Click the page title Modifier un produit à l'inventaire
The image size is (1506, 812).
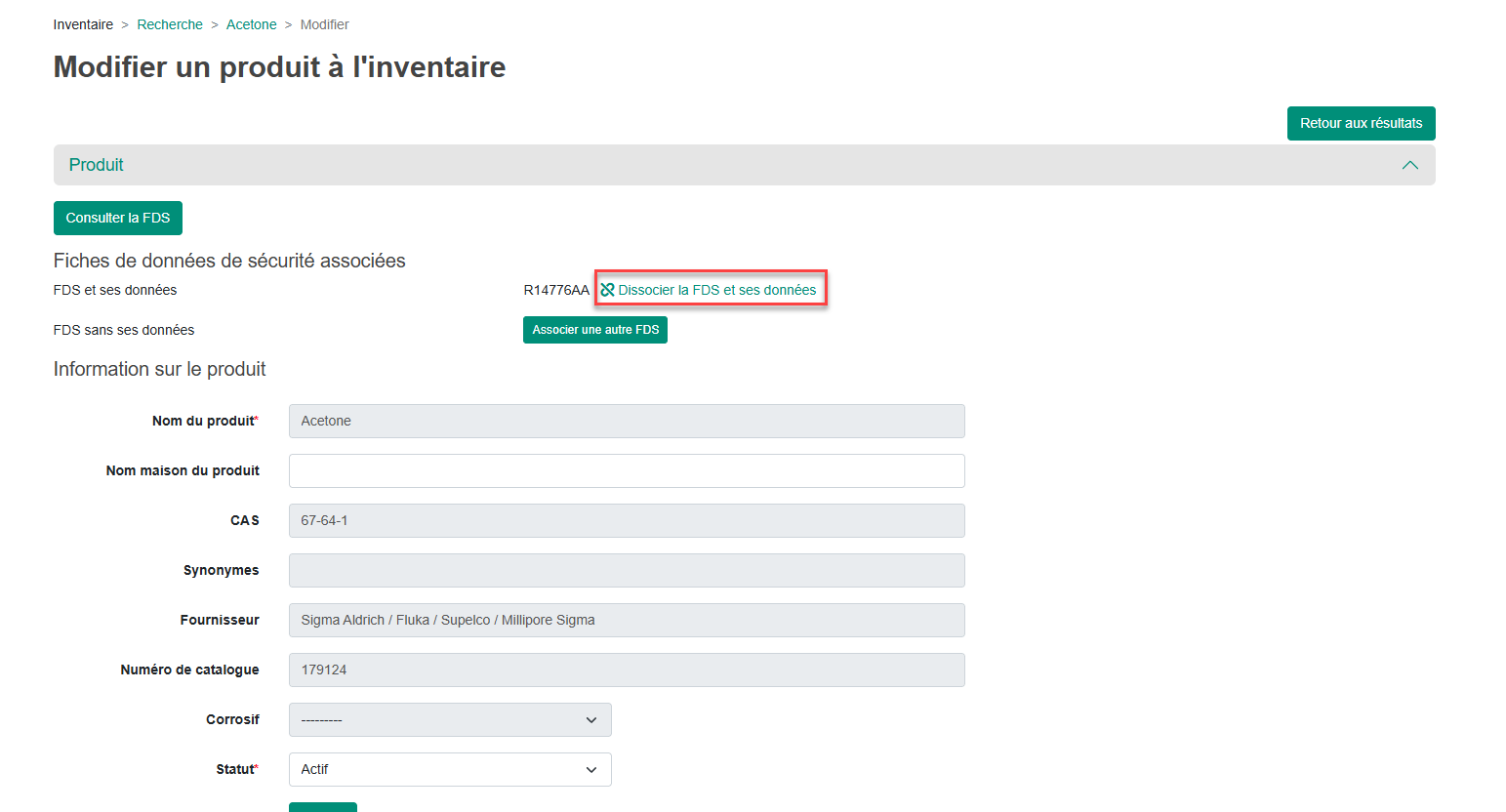pos(279,66)
